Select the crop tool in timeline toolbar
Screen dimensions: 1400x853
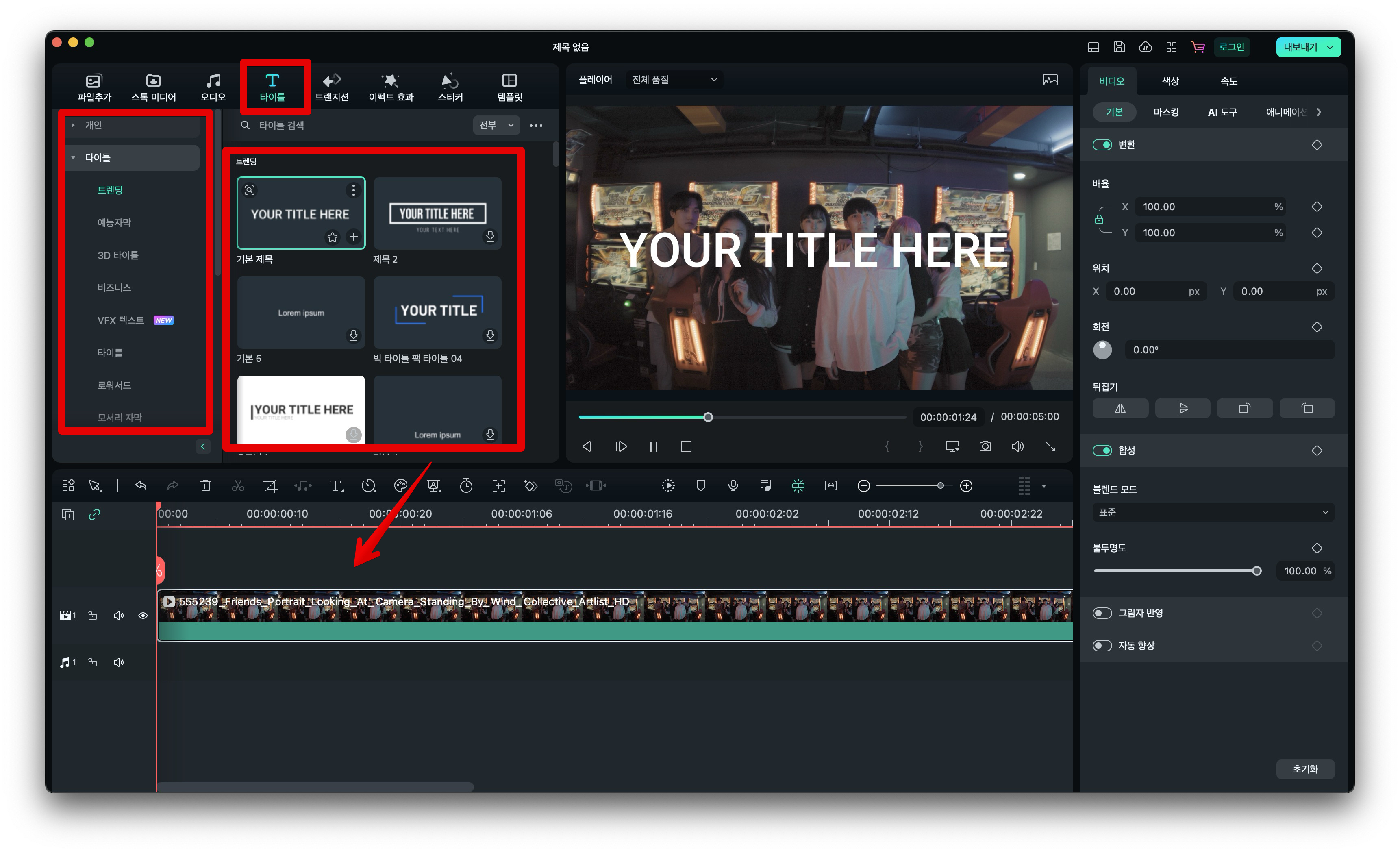pos(270,485)
